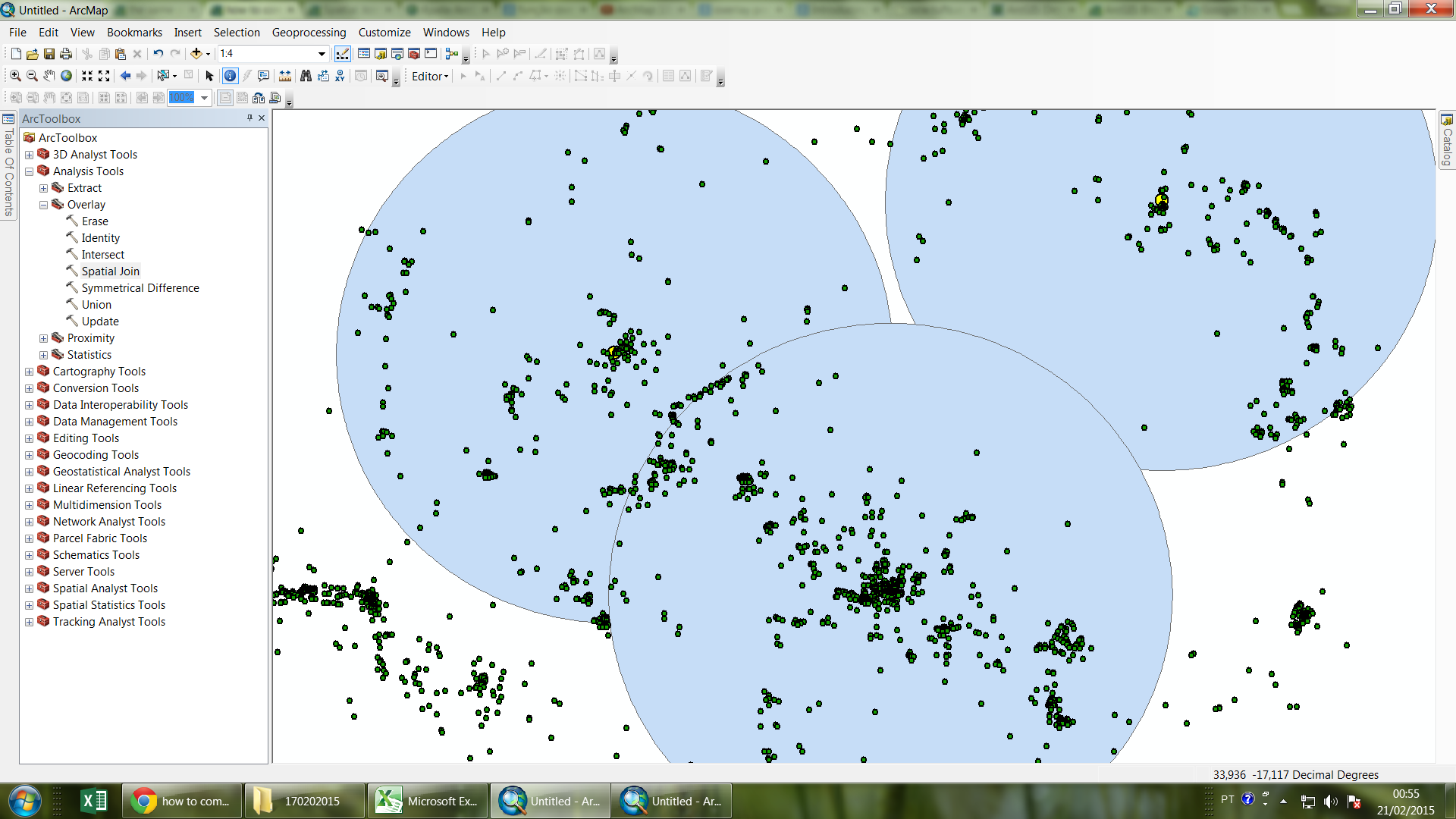Open the Editor dropdown menu
Screen dimensions: 1456x819
tap(430, 76)
